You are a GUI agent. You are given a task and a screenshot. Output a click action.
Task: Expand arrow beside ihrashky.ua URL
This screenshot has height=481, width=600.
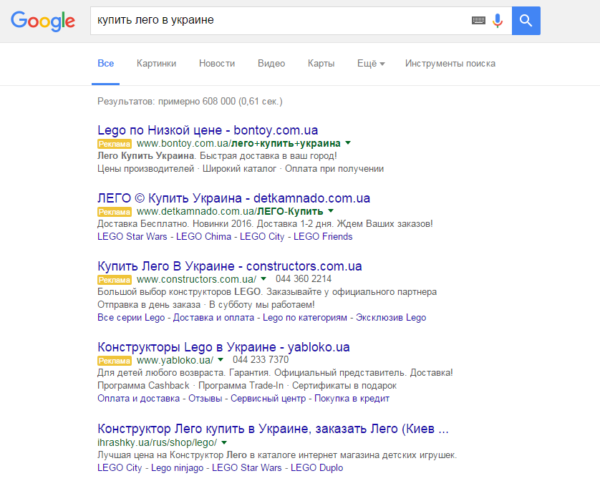coord(224,443)
